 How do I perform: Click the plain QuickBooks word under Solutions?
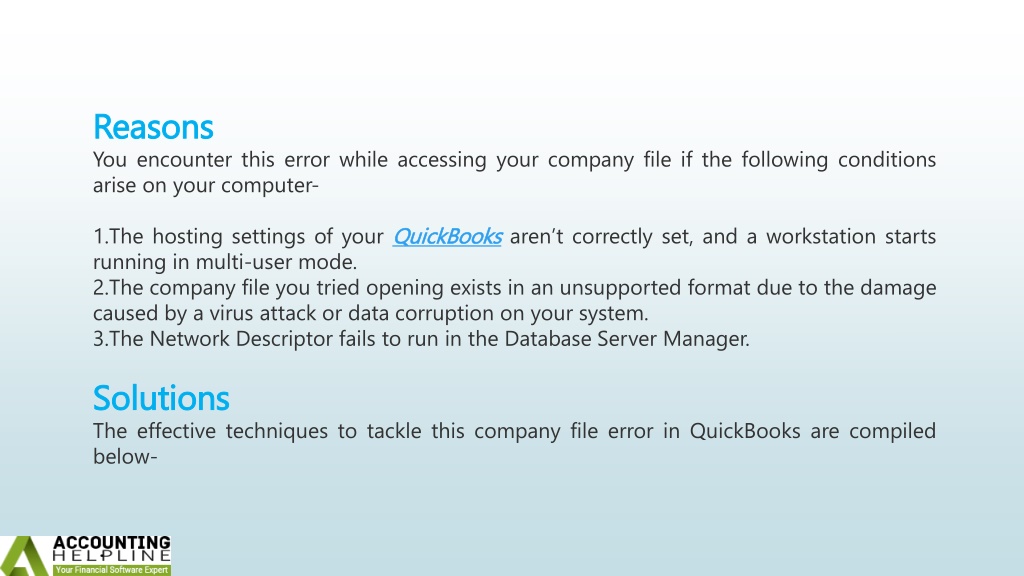[745, 431]
